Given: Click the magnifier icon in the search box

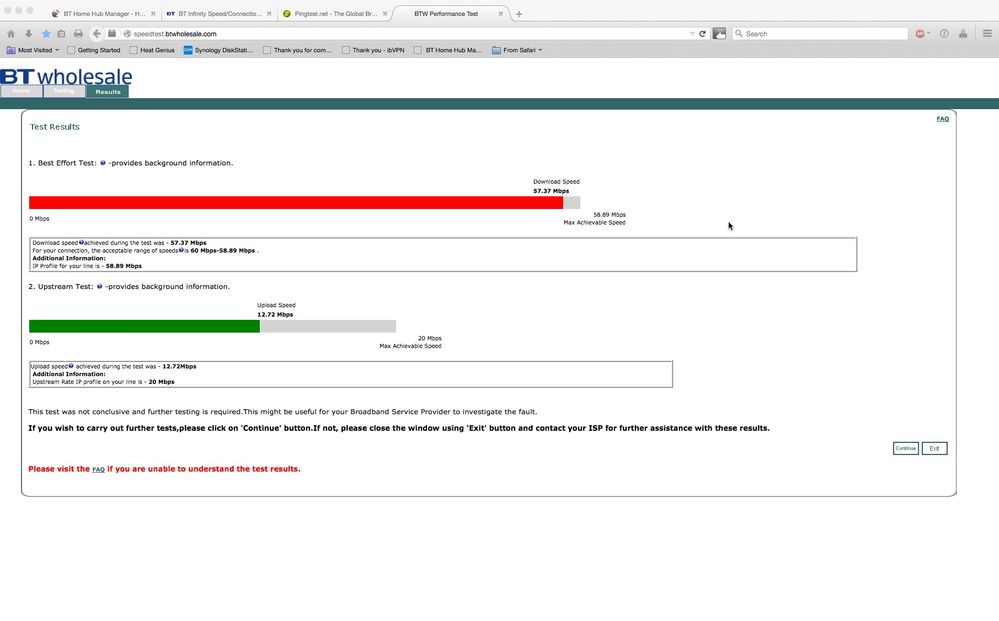Looking at the screenshot, I should (x=739, y=34).
